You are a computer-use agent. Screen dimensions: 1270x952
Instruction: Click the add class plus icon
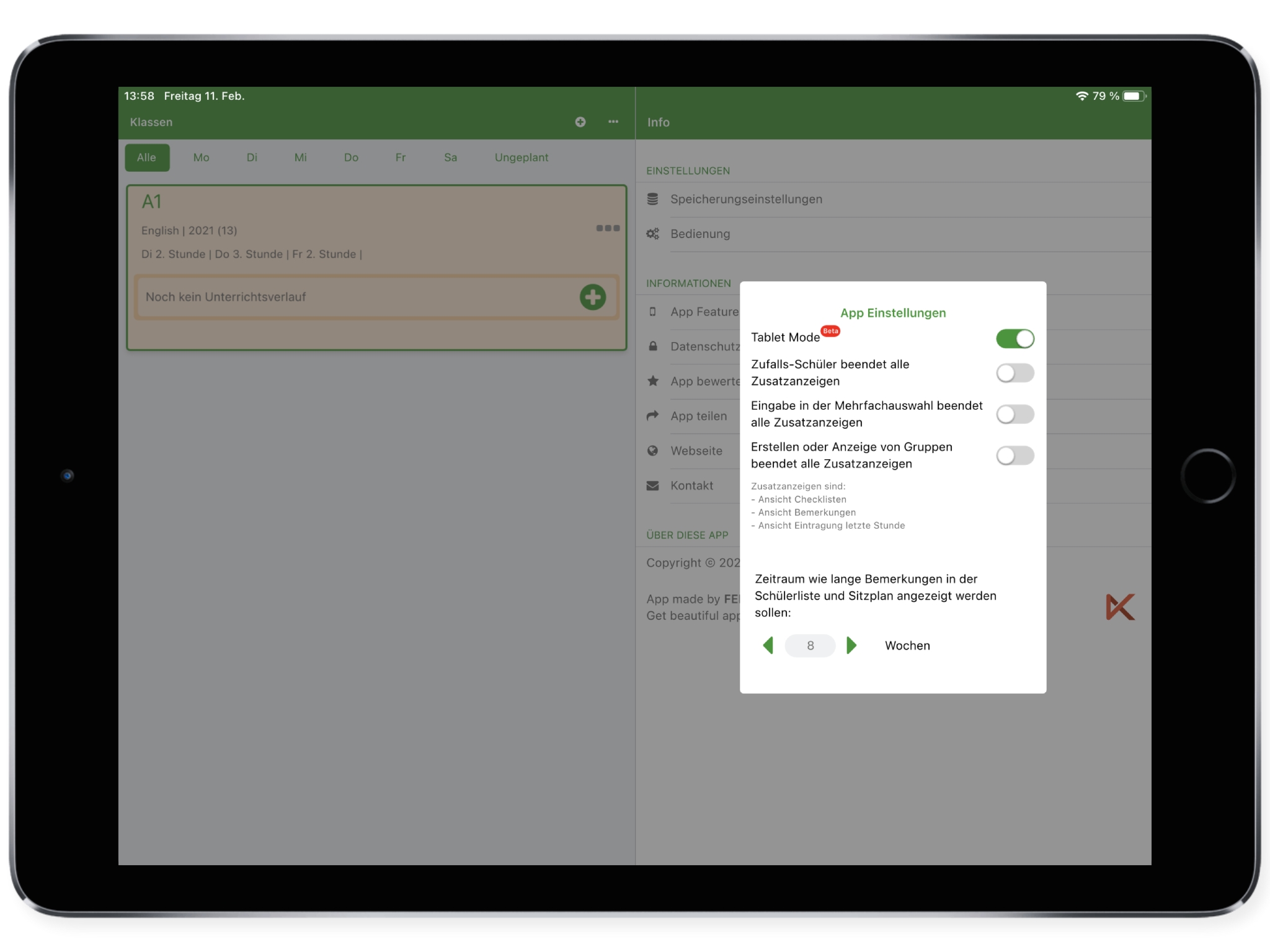[580, 122]
